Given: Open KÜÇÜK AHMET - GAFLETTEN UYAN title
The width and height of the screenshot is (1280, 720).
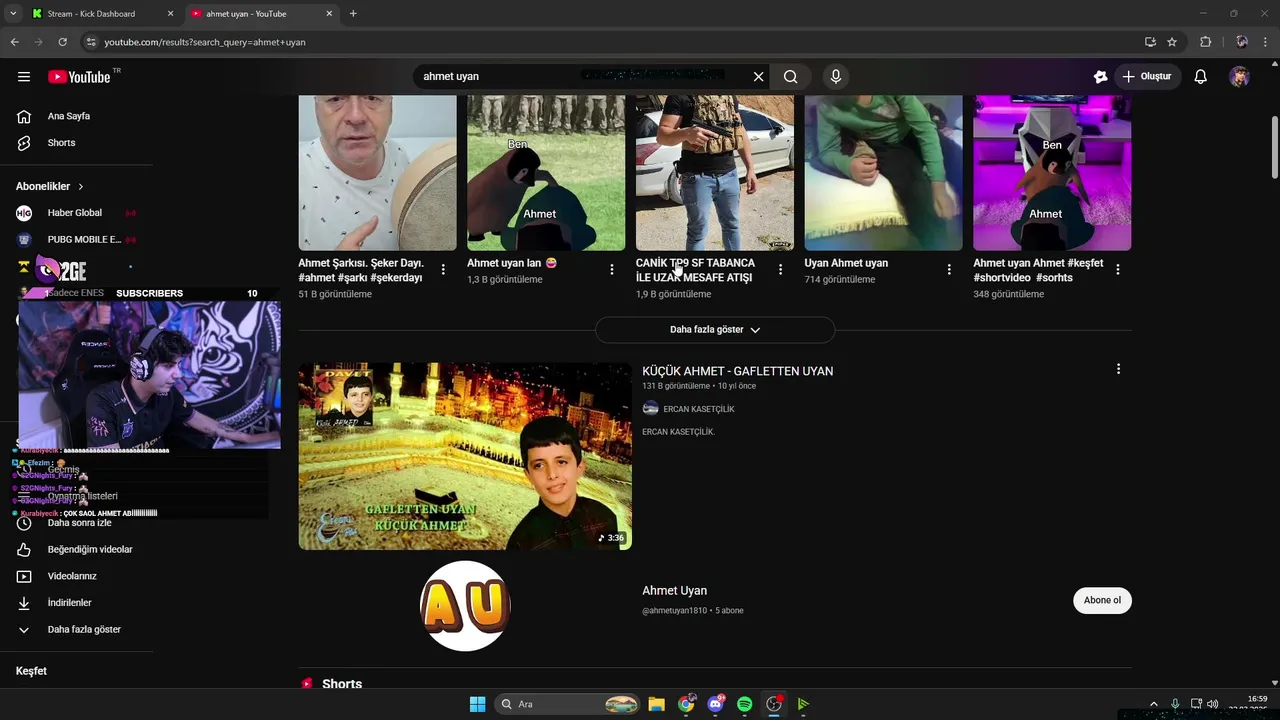Looking at the screenshot, I should tap(737, 371).
